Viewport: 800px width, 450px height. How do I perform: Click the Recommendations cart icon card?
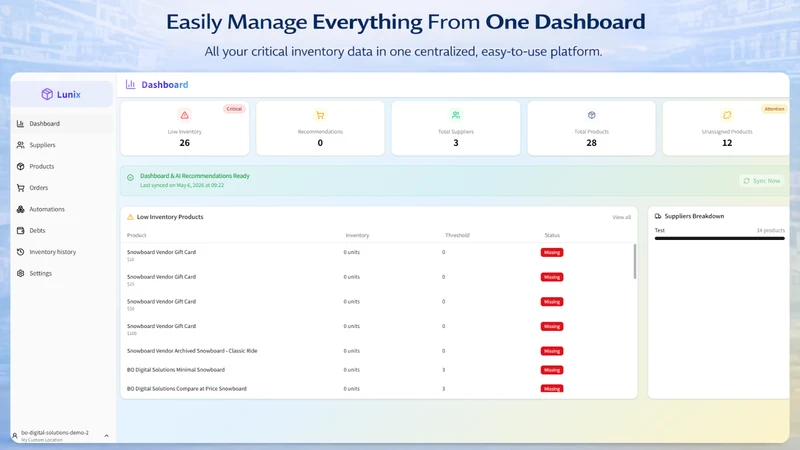click(320, 115)
